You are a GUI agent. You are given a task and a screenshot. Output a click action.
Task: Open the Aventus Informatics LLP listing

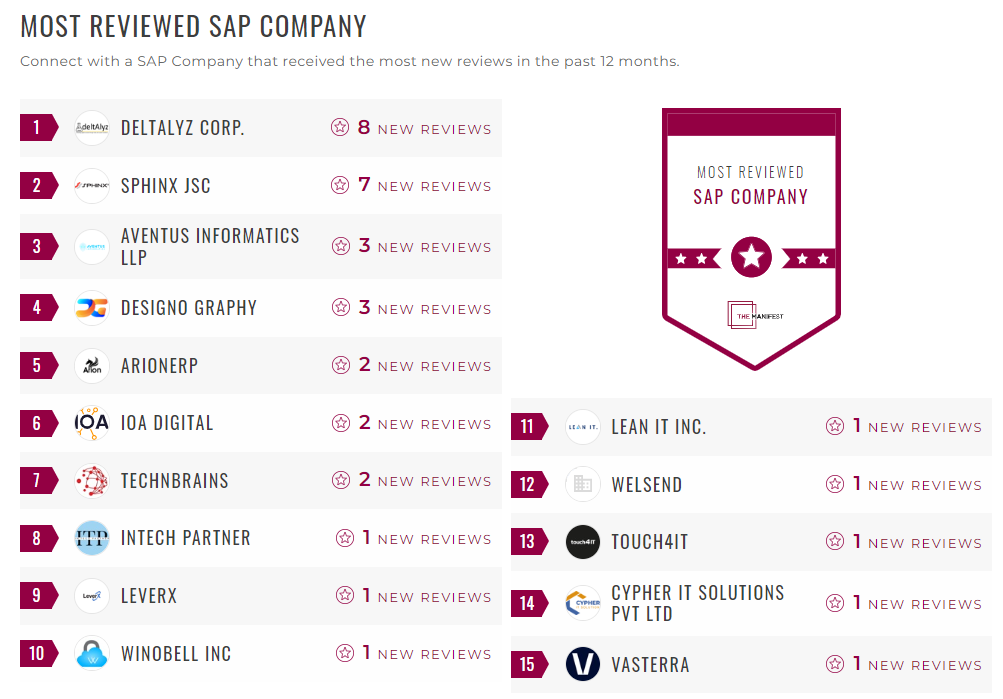[210, 246]
